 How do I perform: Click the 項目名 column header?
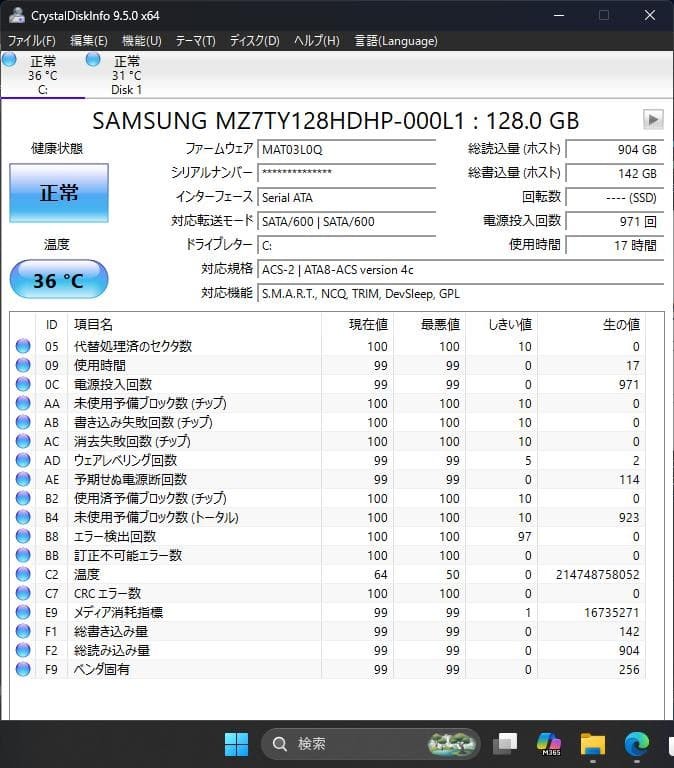(93, 324)
